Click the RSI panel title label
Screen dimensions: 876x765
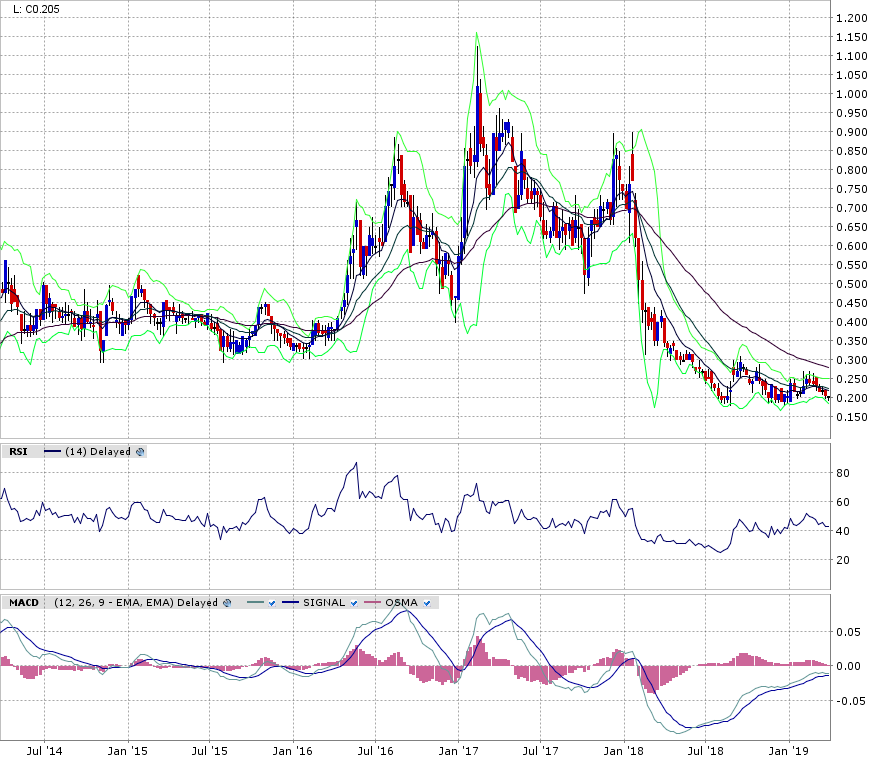(18, 452)
